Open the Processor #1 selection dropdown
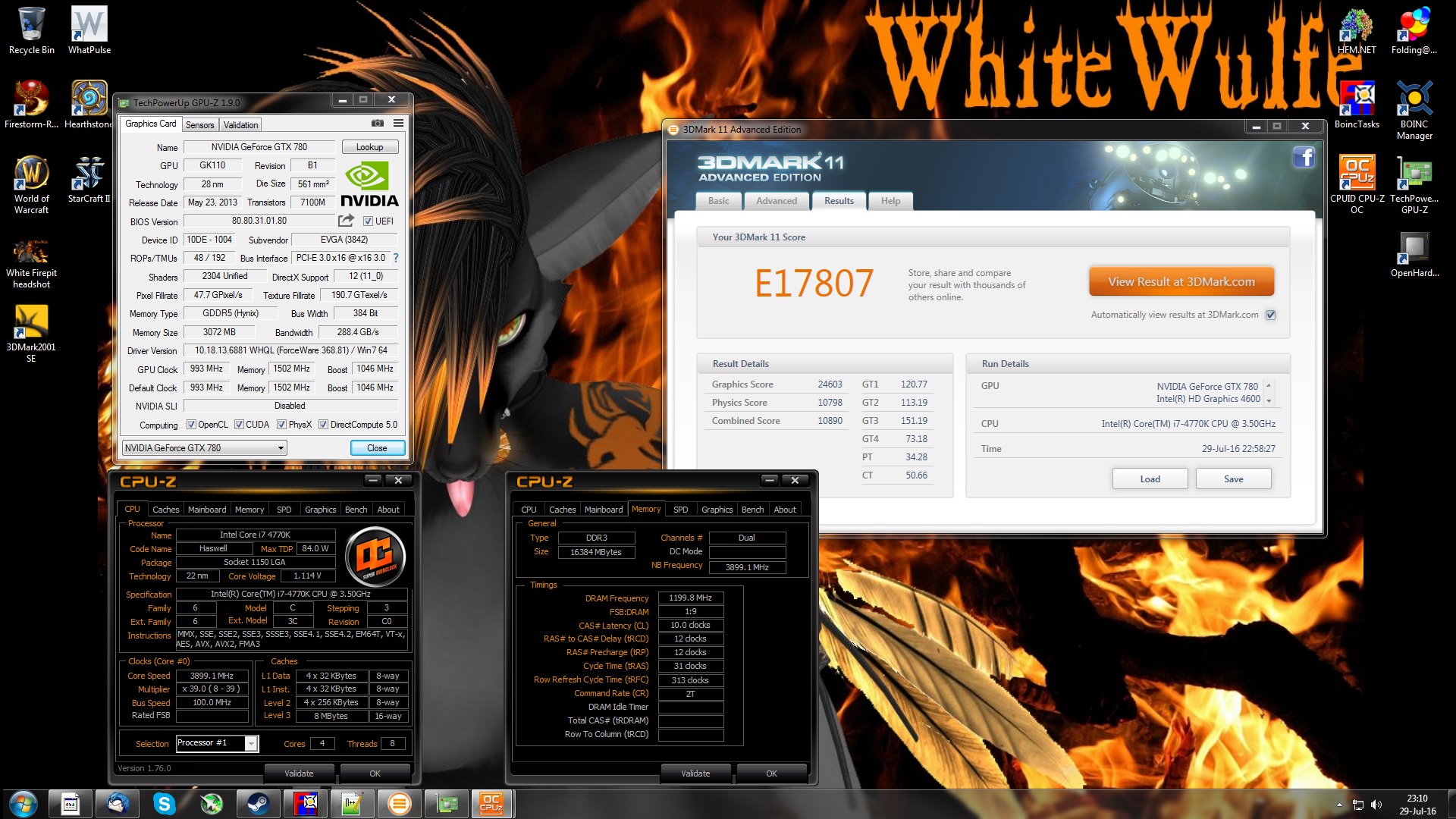This screenshot has width=1456, height=819. (x=217, y=743)
